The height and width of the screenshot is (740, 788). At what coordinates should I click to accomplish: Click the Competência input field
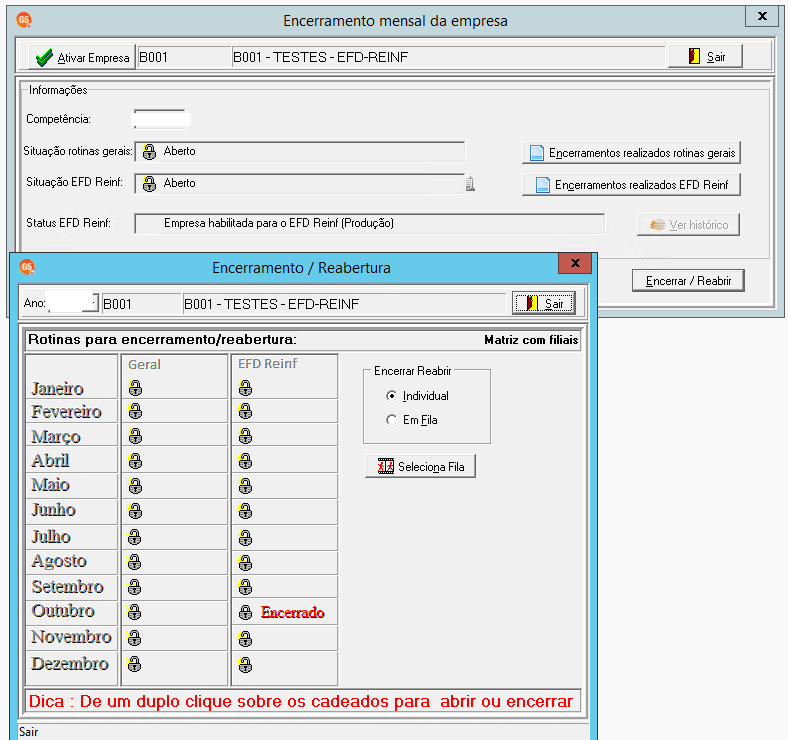pyautogui.click(x=161, y=119)
